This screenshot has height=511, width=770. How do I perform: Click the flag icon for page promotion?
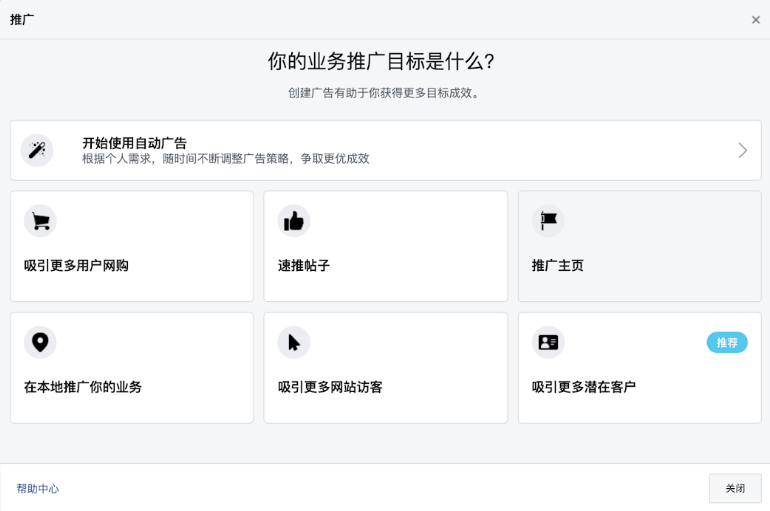pos(548,221)
